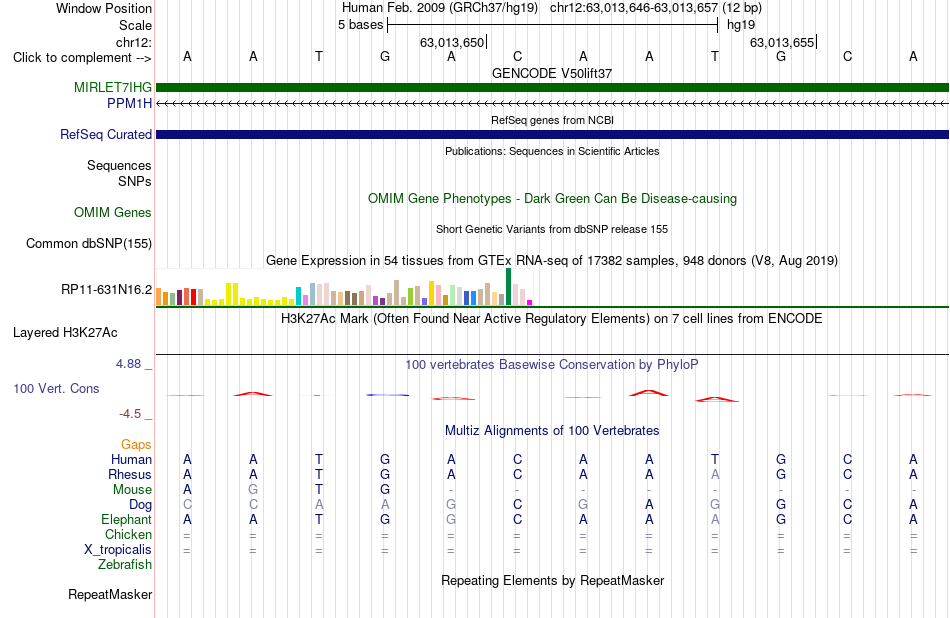The image size is (950, 618).
Task: Click the Sequences track label
Action: (119, 166)
